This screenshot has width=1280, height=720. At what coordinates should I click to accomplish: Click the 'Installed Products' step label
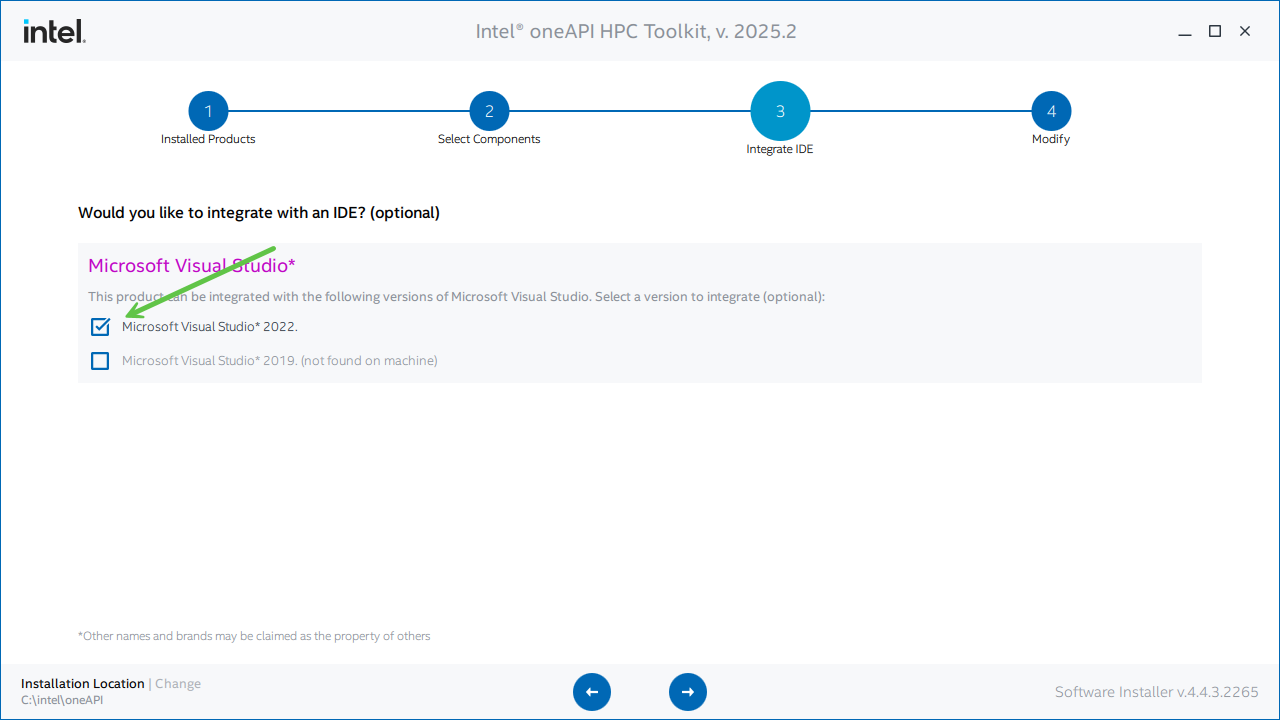click(x=208, y=139)
